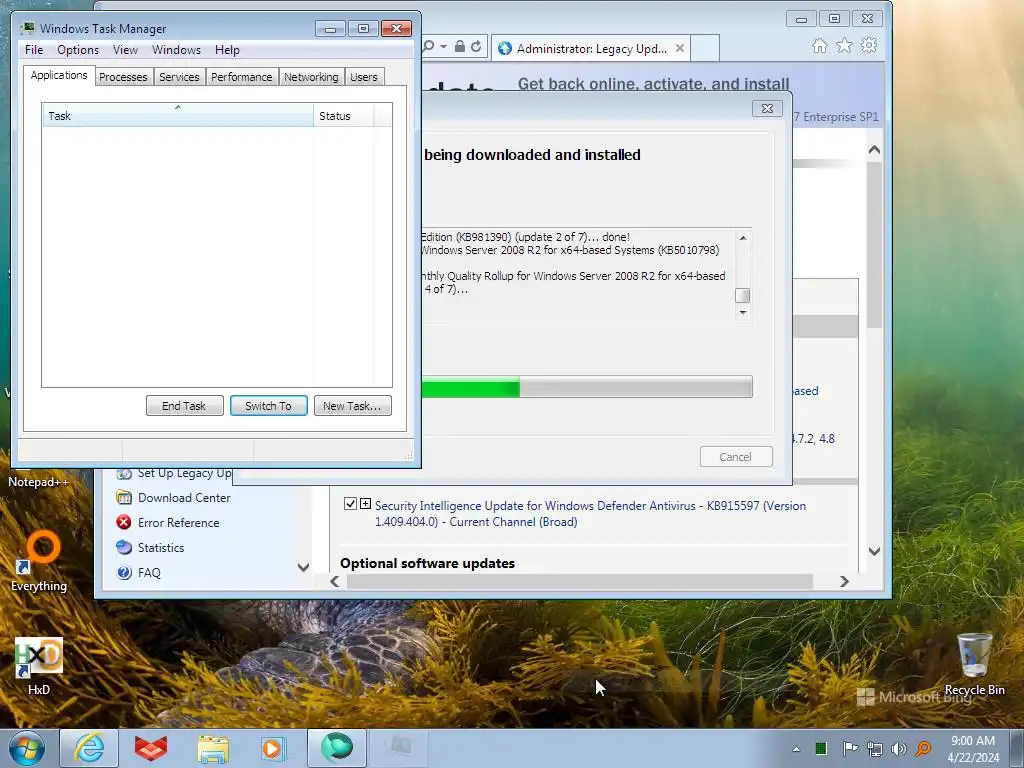The image size is (1024, 768).
Task: Open Task Manager Options menu
Action: click(78, 50)
